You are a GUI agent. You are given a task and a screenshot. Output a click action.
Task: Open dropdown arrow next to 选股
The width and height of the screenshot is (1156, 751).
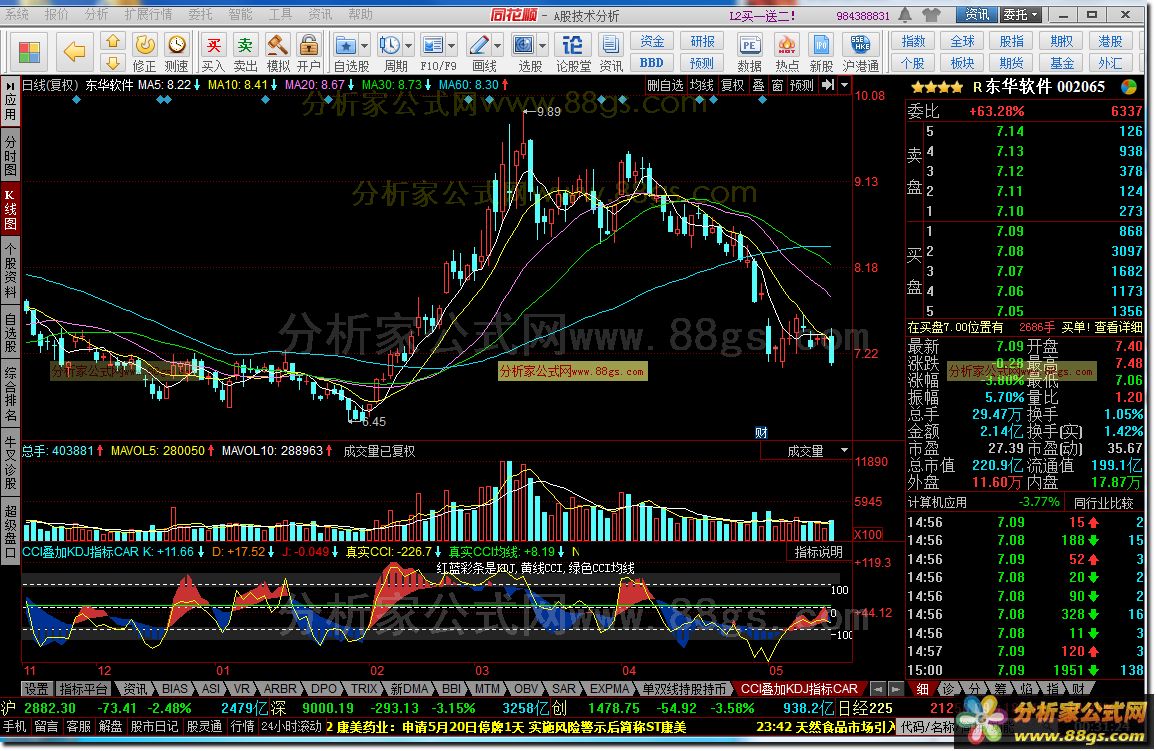click(542, 46)
